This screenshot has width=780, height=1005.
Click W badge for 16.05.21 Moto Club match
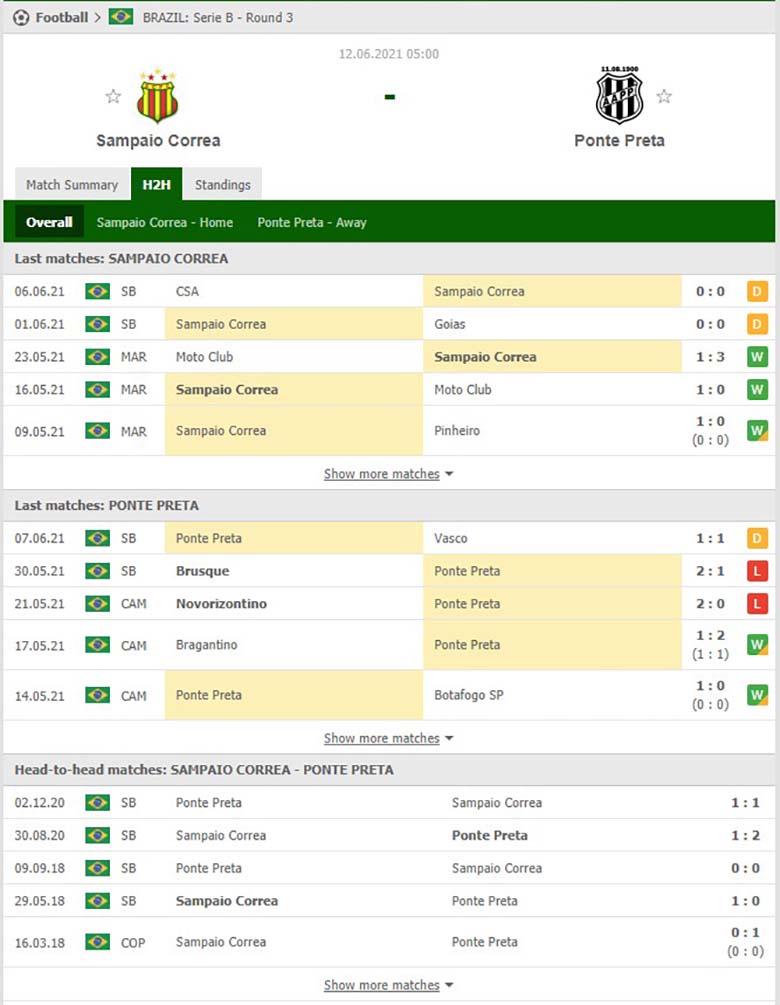point(757,390)
